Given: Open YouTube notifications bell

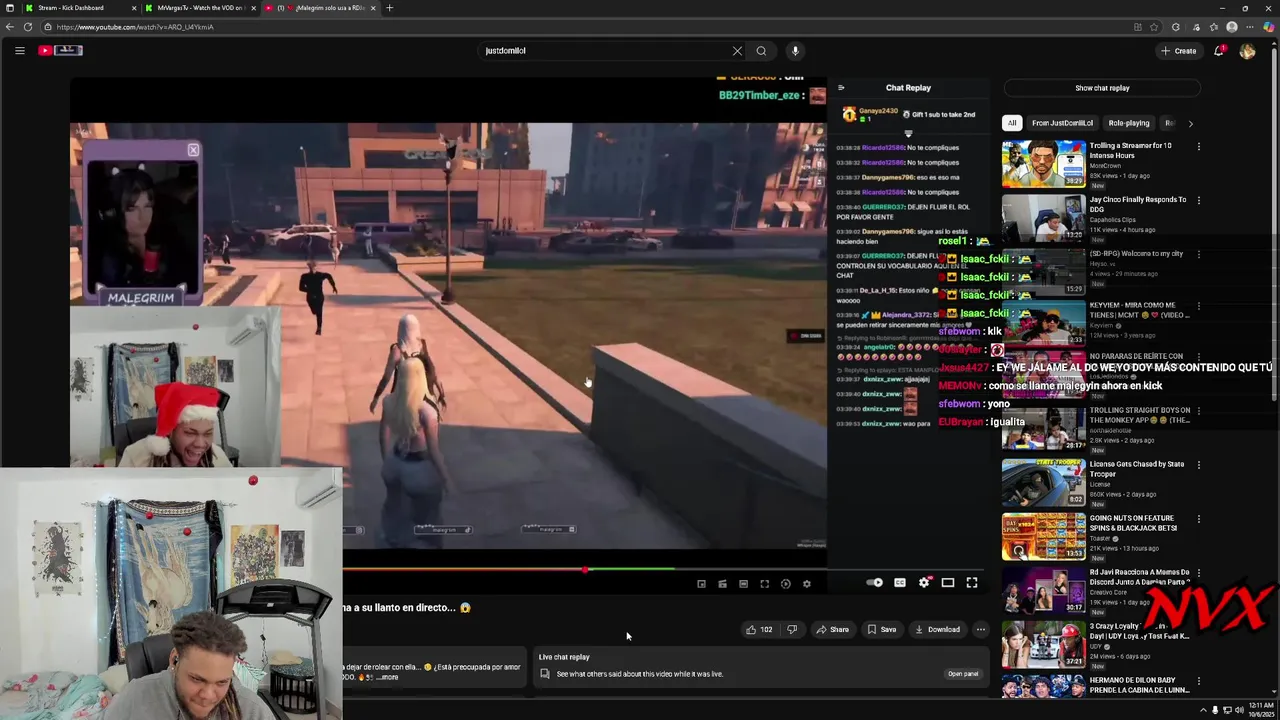Looking at the screenshot, I should 1218,51.
